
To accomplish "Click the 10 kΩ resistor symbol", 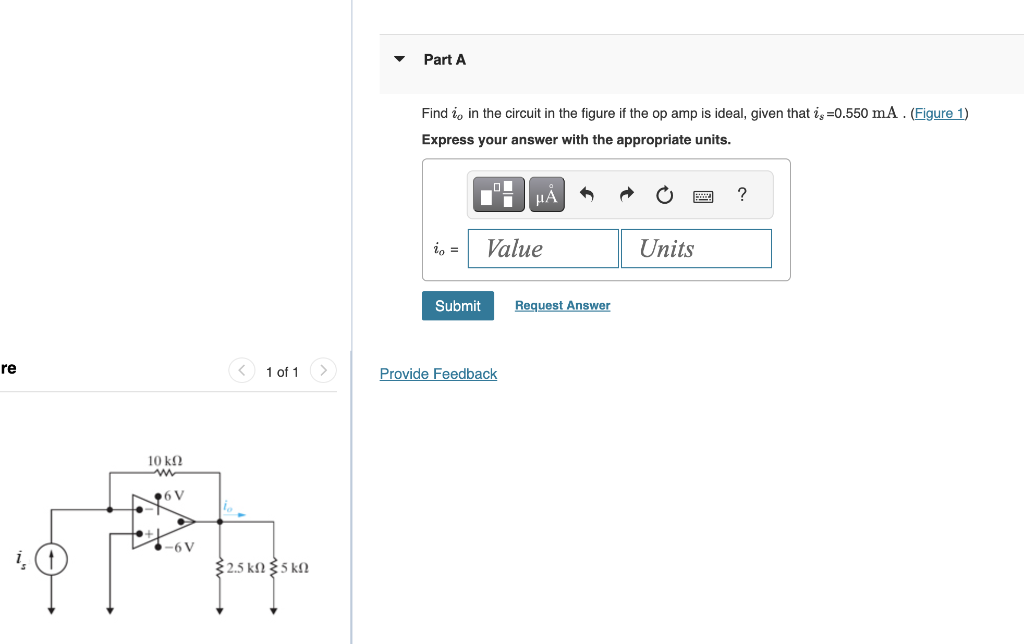I will 162,472.
